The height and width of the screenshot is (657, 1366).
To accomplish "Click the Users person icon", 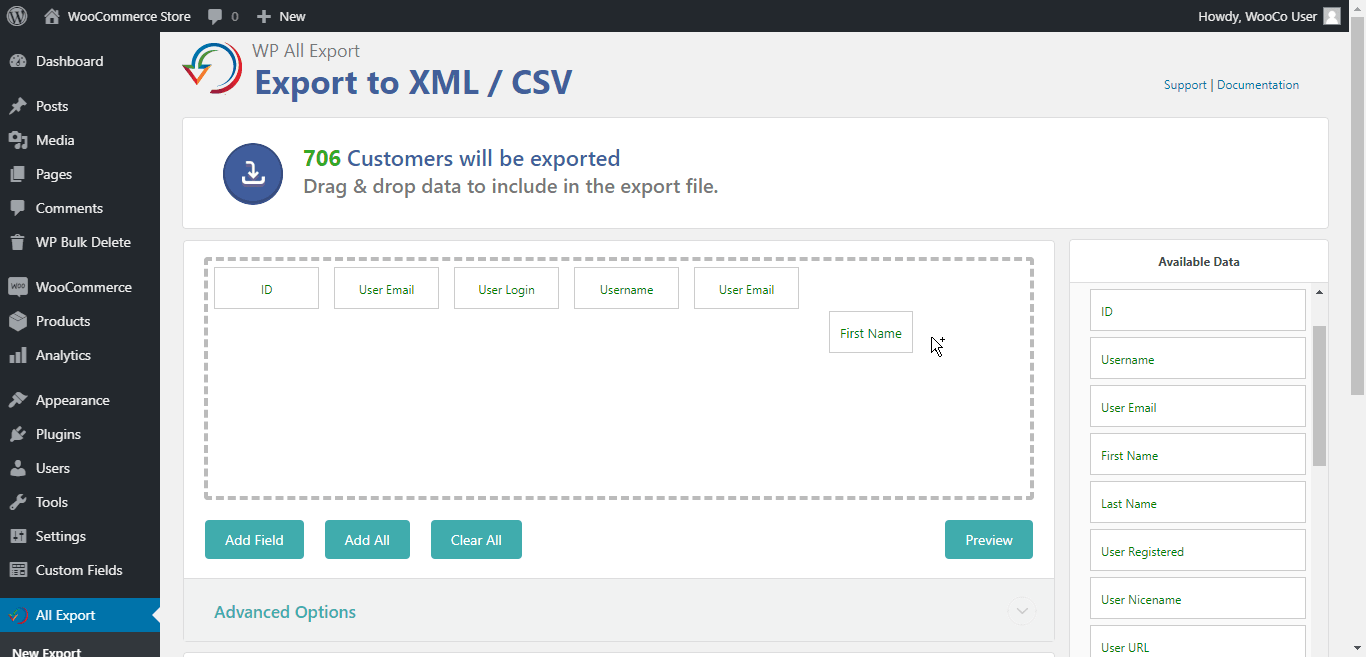I will (18, 468).
